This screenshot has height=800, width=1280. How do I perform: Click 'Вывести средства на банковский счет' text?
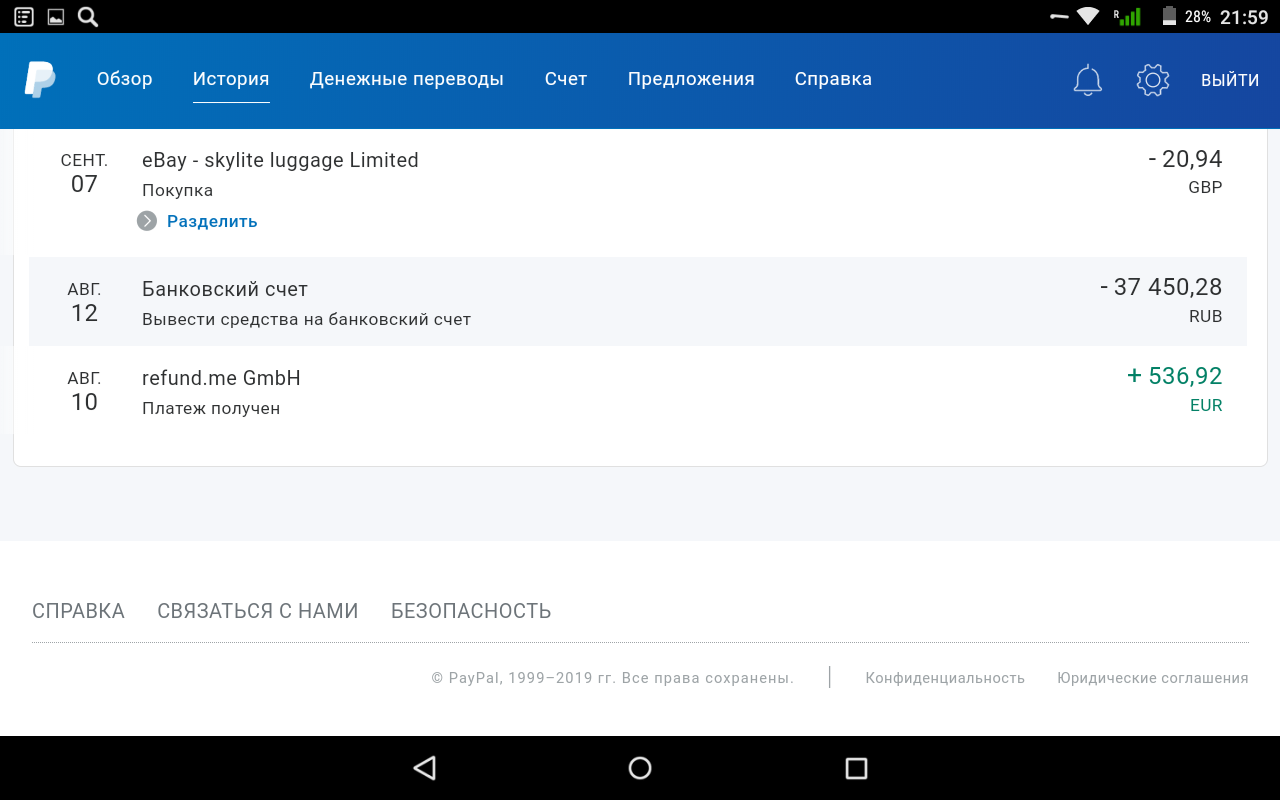pos(306,320)
